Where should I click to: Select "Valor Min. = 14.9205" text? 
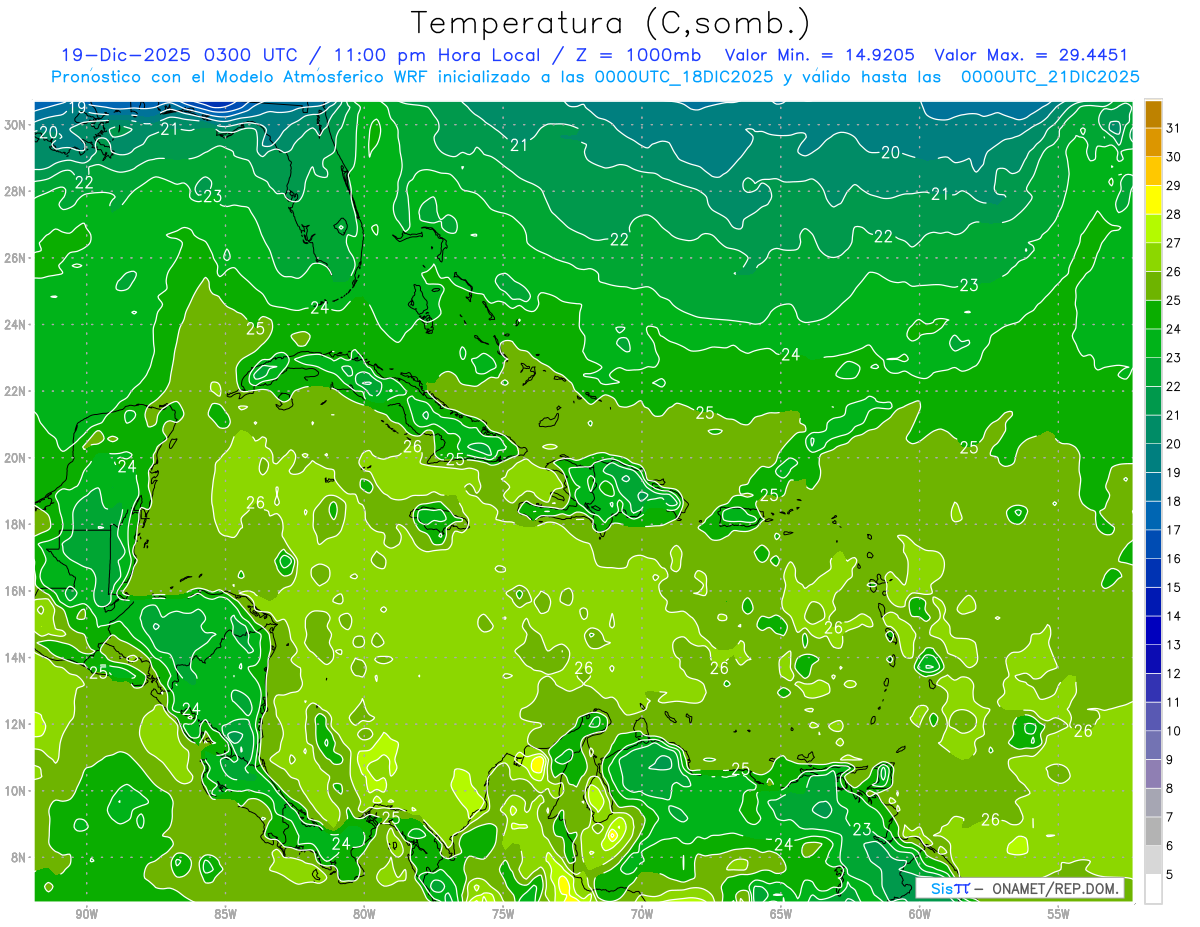(x=820, y=55)
